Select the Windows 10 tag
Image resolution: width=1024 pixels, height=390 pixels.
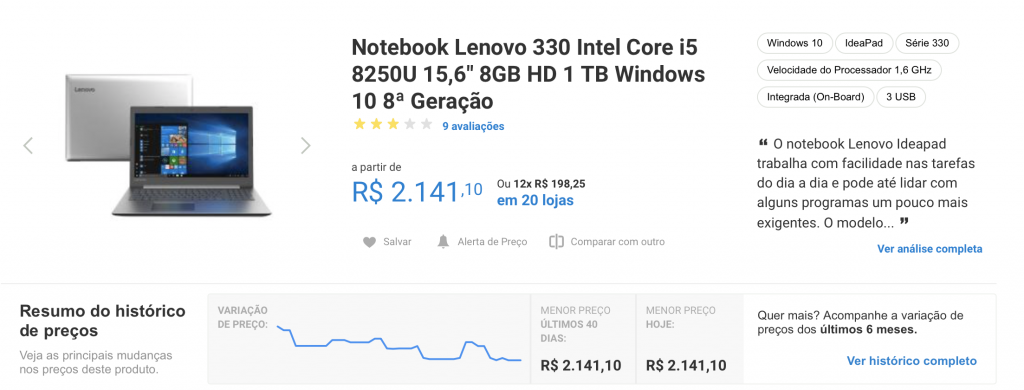click(x=795, y=43)
